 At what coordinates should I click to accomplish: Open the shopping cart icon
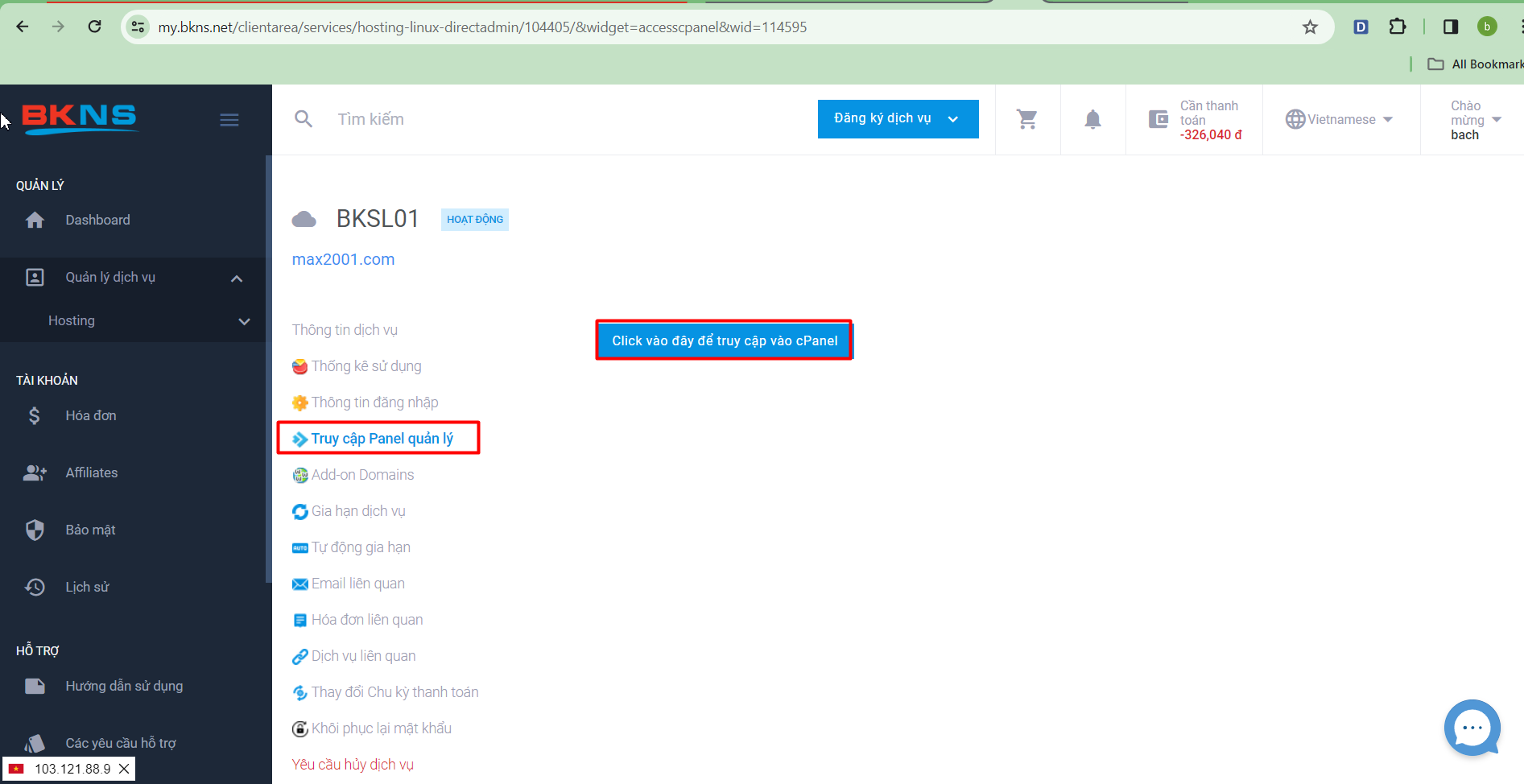(x=1027, y=119)
